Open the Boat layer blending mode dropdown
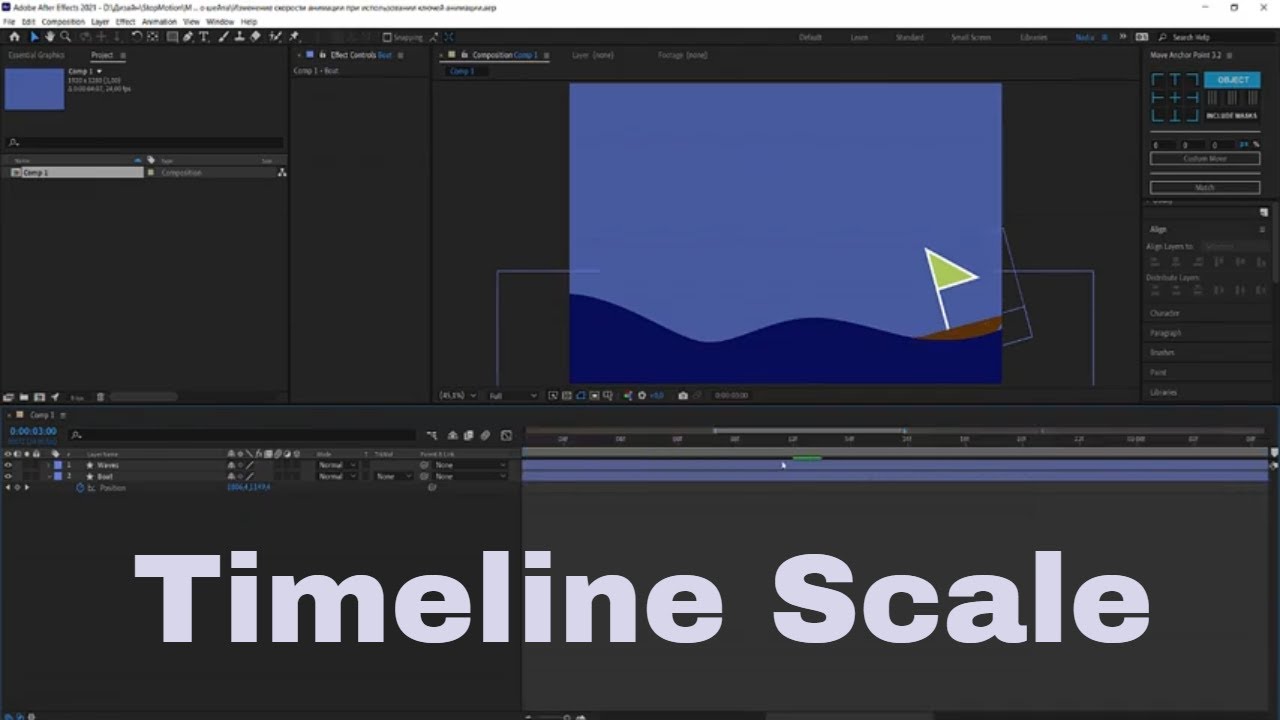Screen dimensions: 1280x720 tap(337, 476)
